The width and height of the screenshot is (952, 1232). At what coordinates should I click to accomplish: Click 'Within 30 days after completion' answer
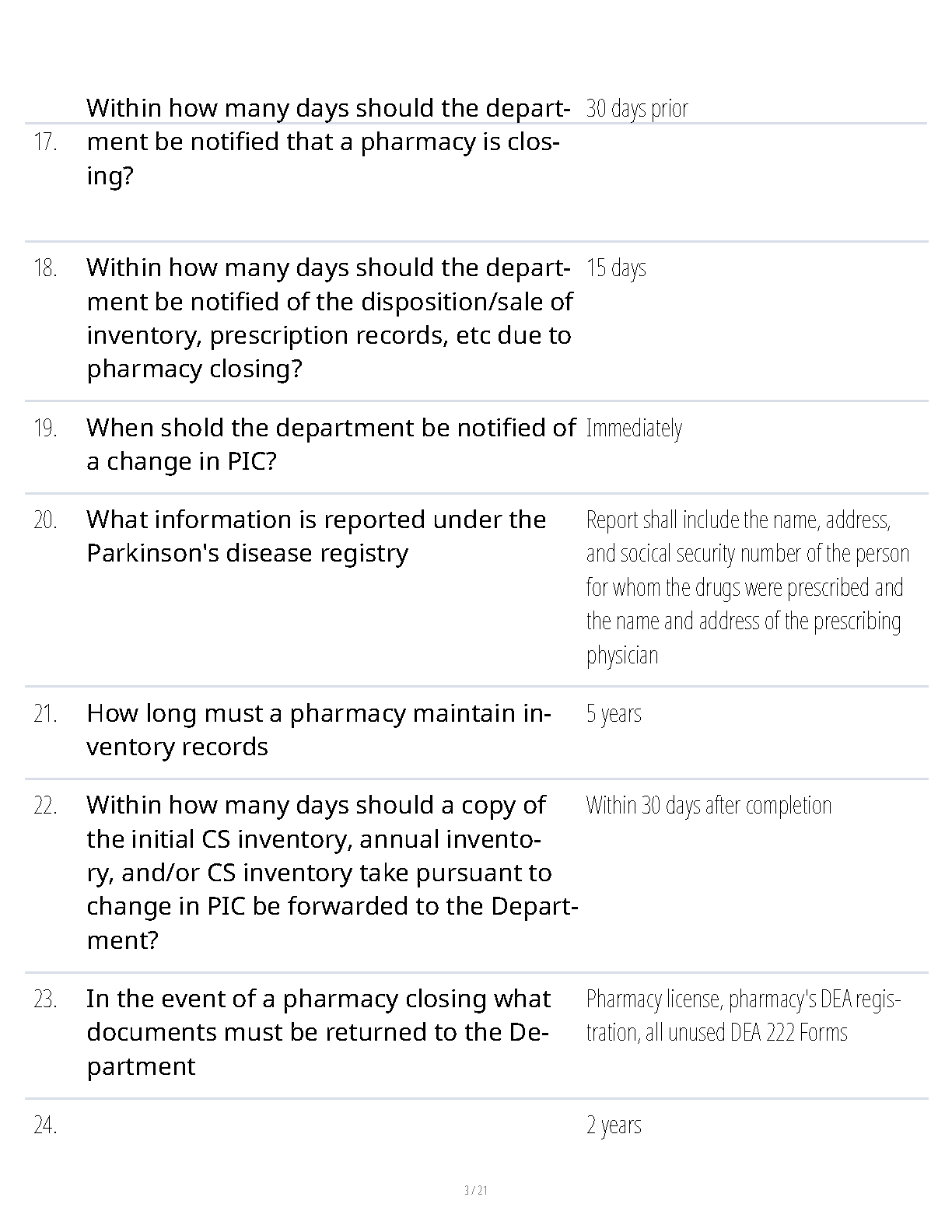(x=709, y=805)
